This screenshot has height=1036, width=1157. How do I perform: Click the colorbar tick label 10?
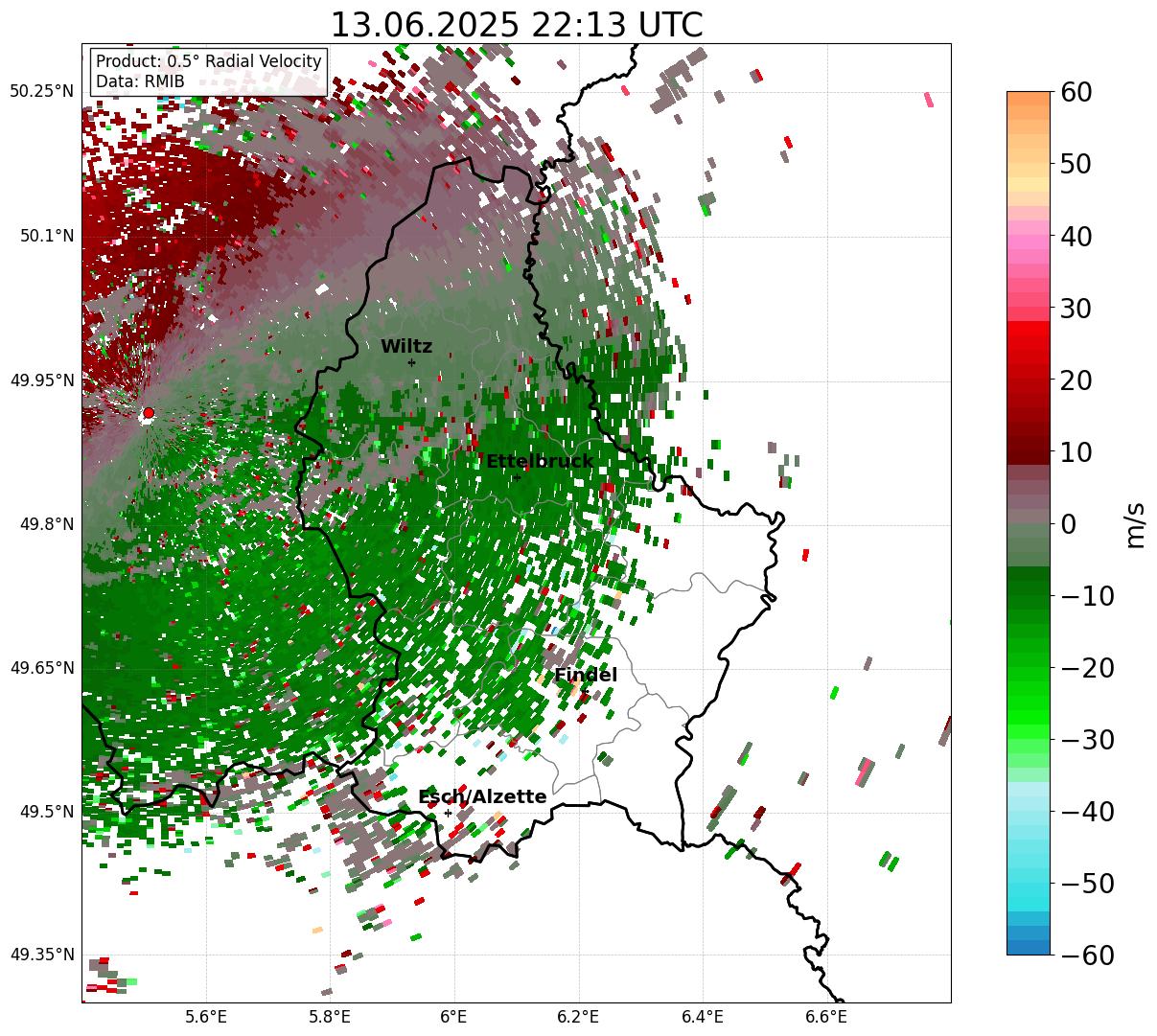(1076, 451)
